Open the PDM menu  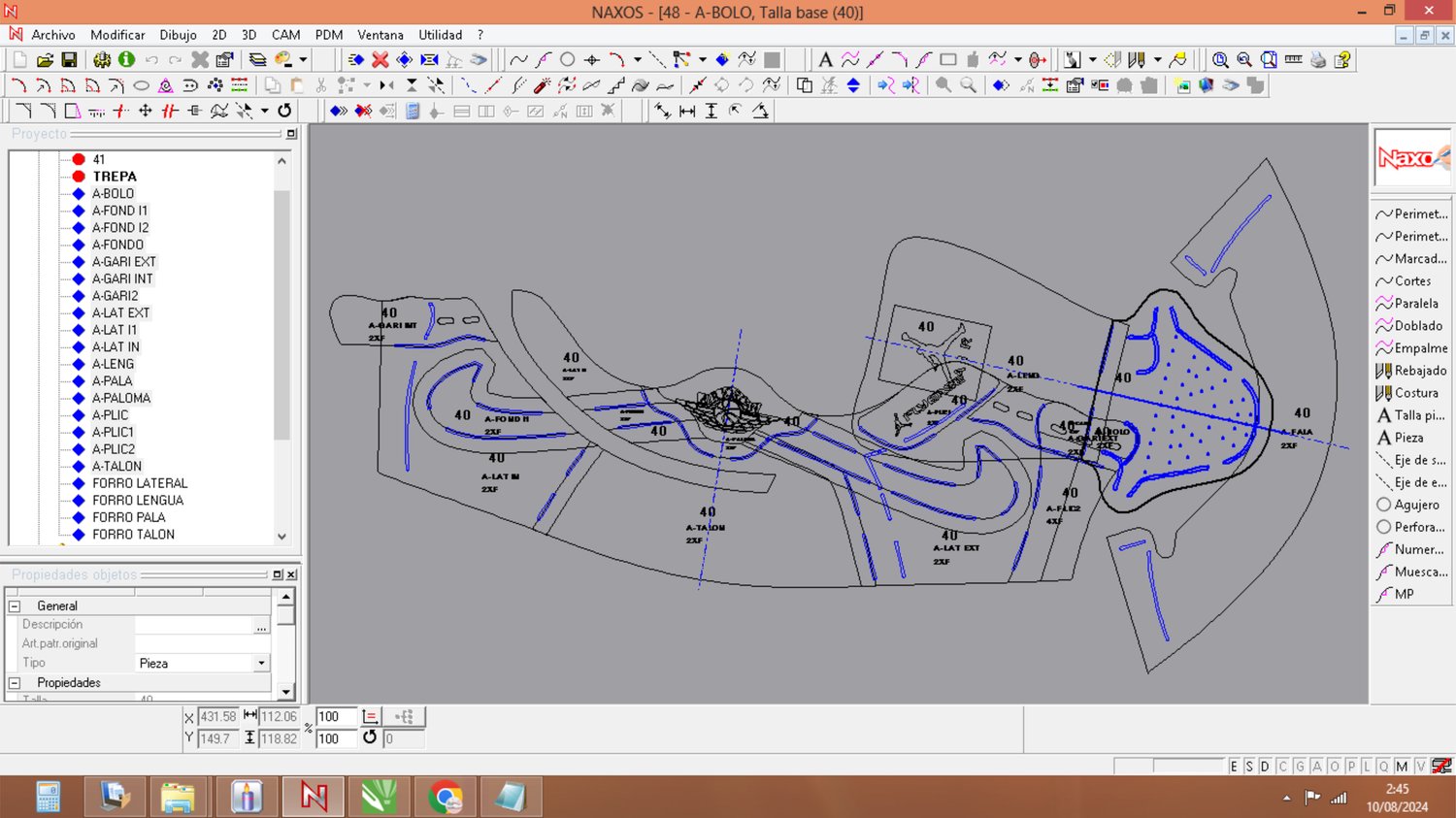coord(329,35)
